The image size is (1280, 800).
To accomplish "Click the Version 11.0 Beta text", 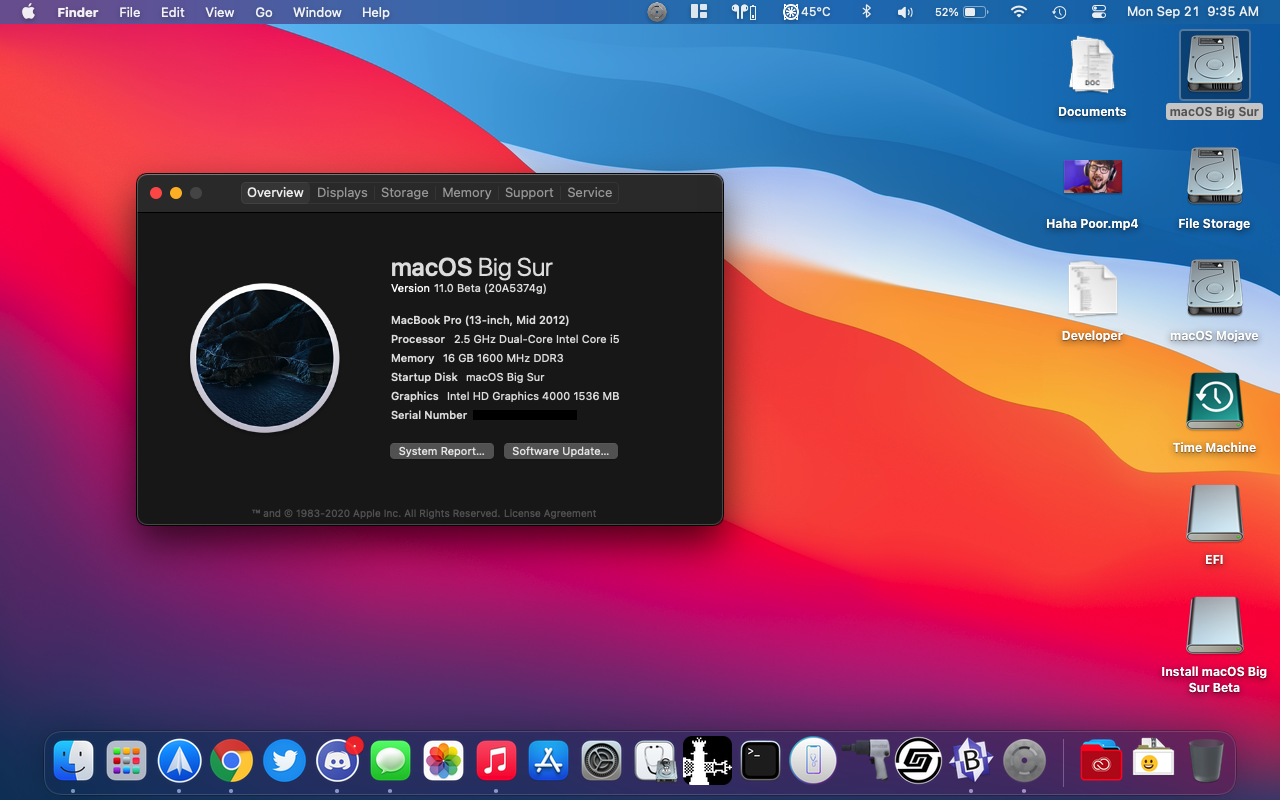I will click(469, 288).
